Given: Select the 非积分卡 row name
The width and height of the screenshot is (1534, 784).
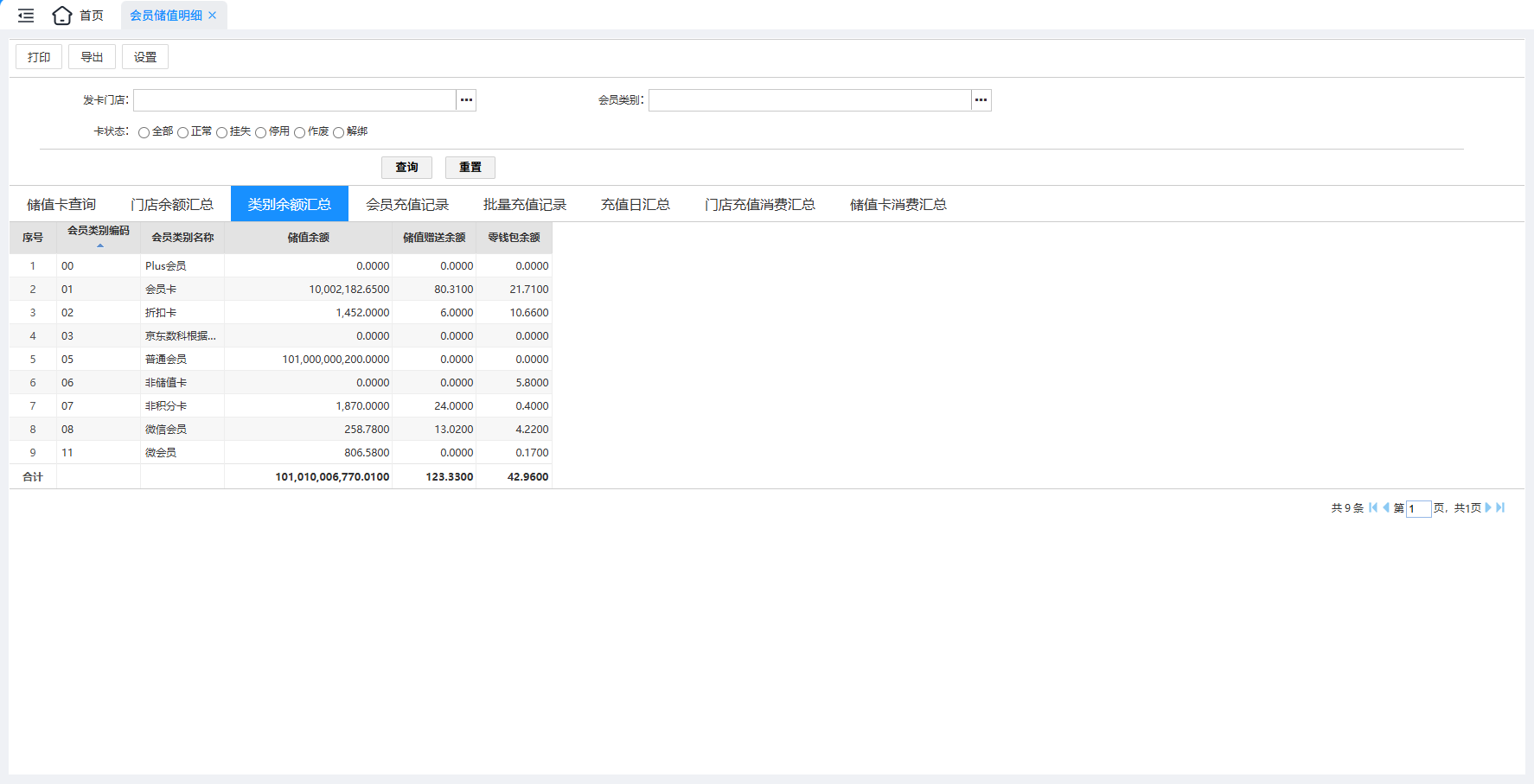Looking at the screenshot, I should click(x=166, y=406).
